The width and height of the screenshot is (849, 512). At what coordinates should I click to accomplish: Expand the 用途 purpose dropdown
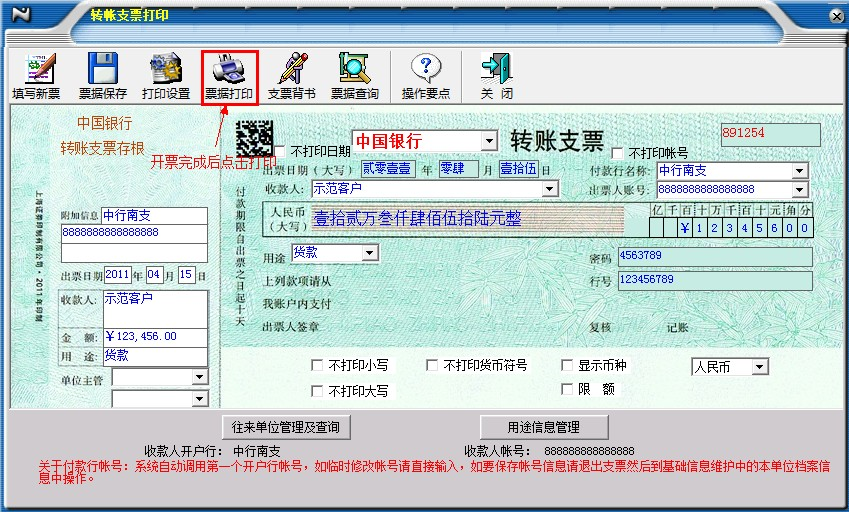370,253
